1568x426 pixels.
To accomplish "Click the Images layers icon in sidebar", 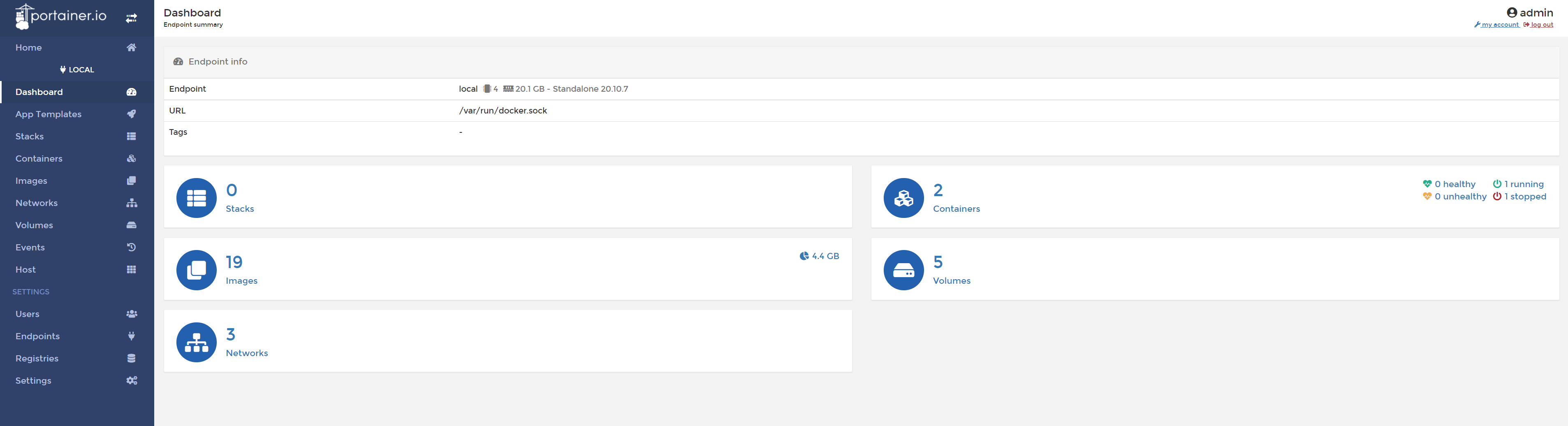I will tap(132, 180).
